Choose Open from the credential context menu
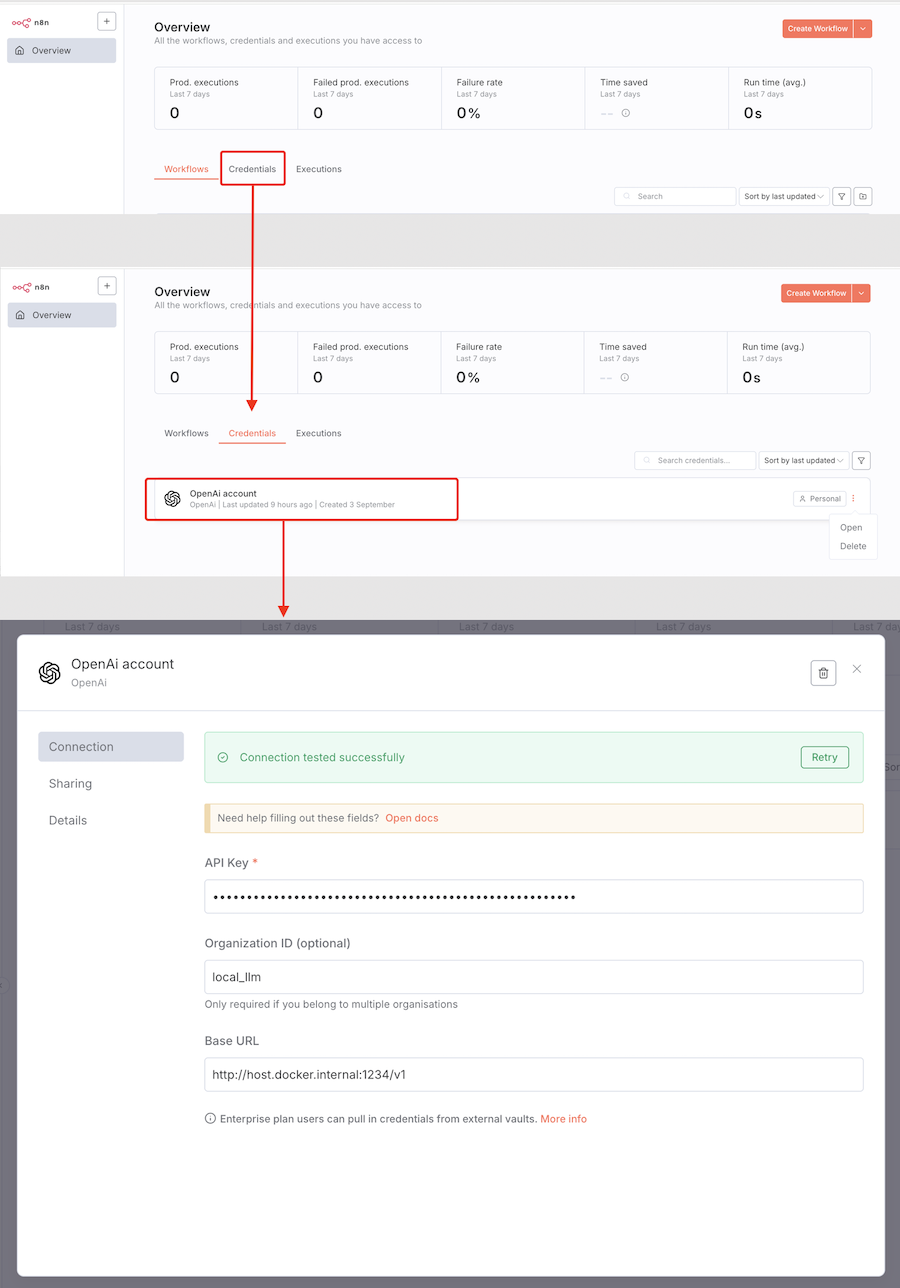The width and height of the screenshot is (900, 1288). [x=852, y=527]
